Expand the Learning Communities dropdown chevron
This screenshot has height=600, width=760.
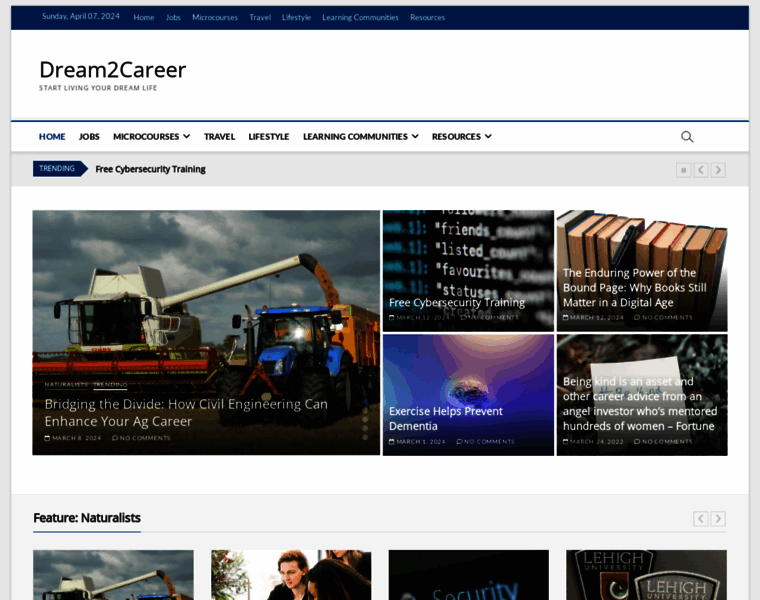[x=415, y=137]
